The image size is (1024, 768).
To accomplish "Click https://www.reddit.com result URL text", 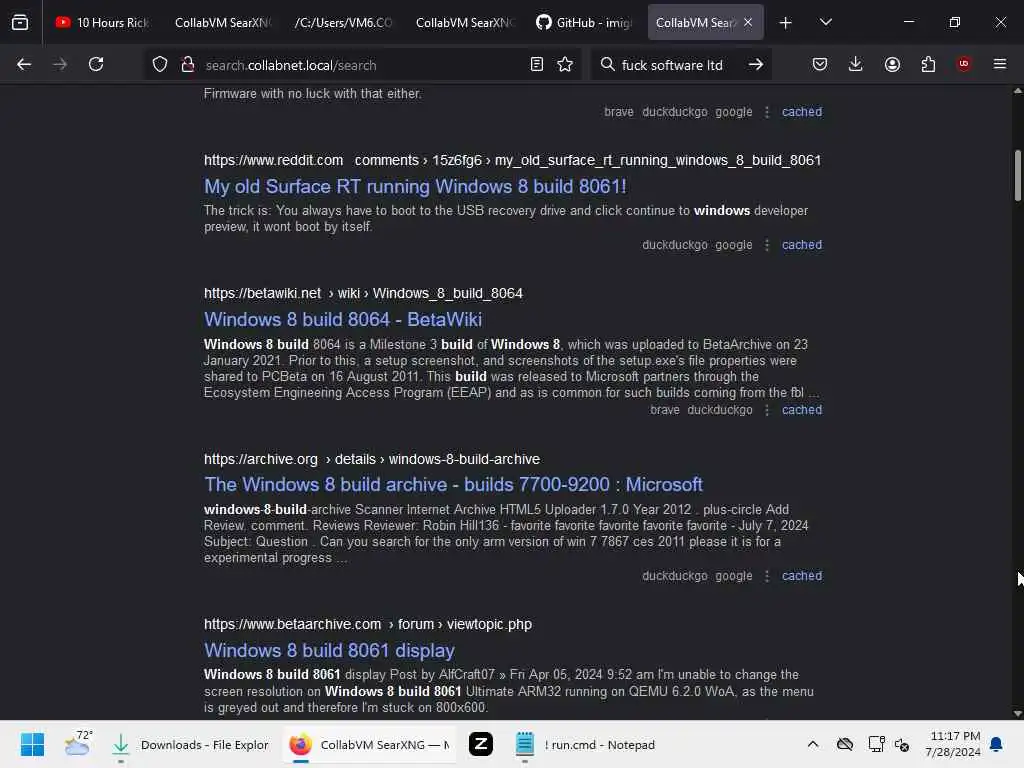I will (273, 161).
